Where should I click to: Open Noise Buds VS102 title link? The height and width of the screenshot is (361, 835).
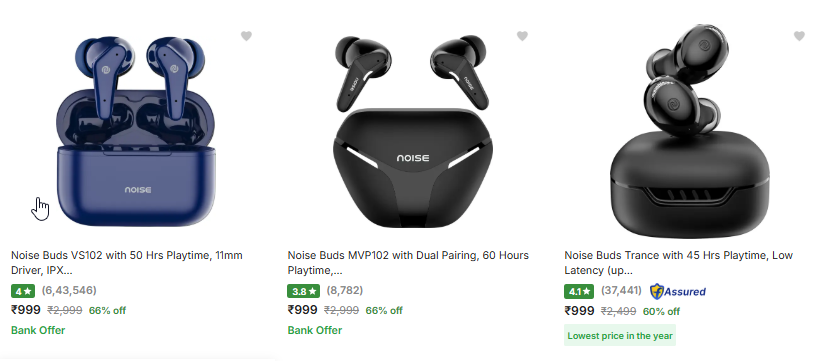click(x=127, y=262)
